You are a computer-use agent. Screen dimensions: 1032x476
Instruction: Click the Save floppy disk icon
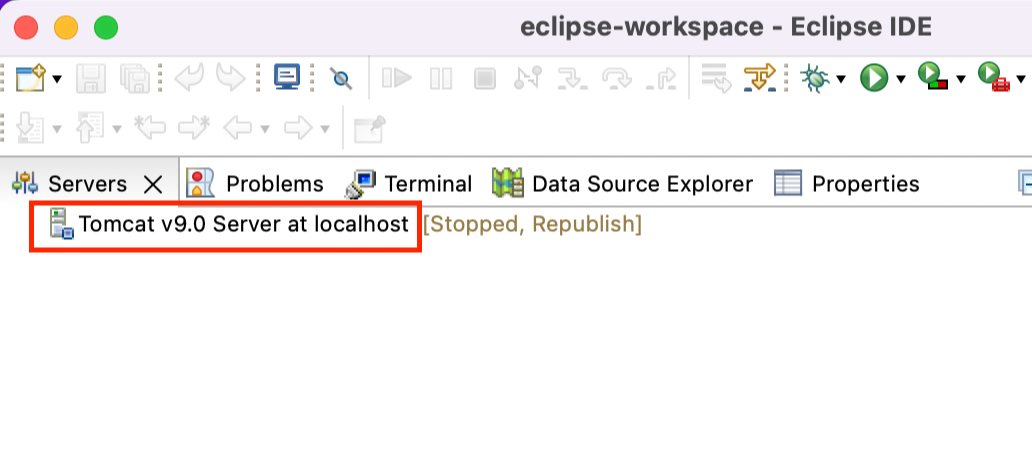tap(91, 78)
